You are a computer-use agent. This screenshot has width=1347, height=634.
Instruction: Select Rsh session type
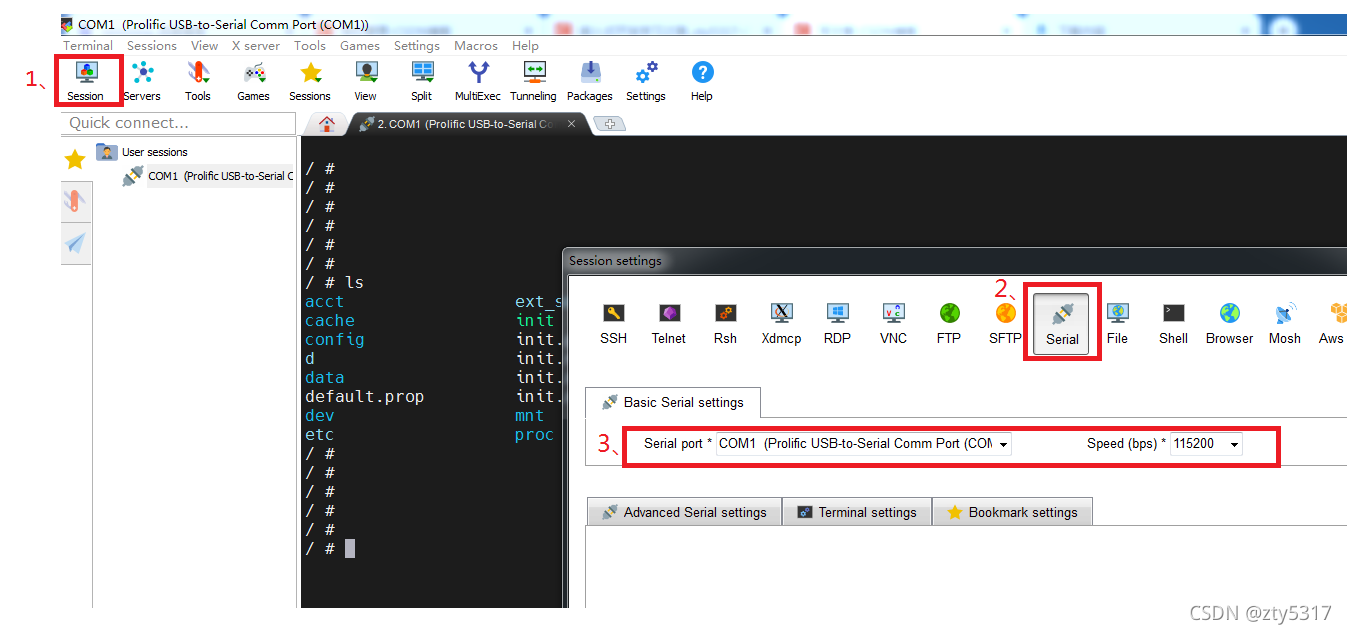[x=725, y=324]
